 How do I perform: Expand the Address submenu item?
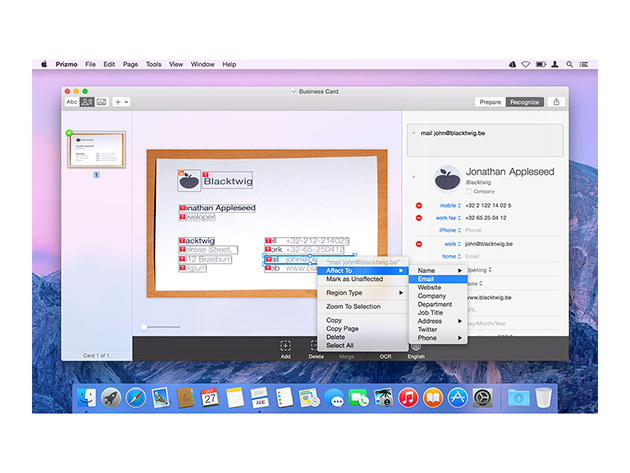438,321
